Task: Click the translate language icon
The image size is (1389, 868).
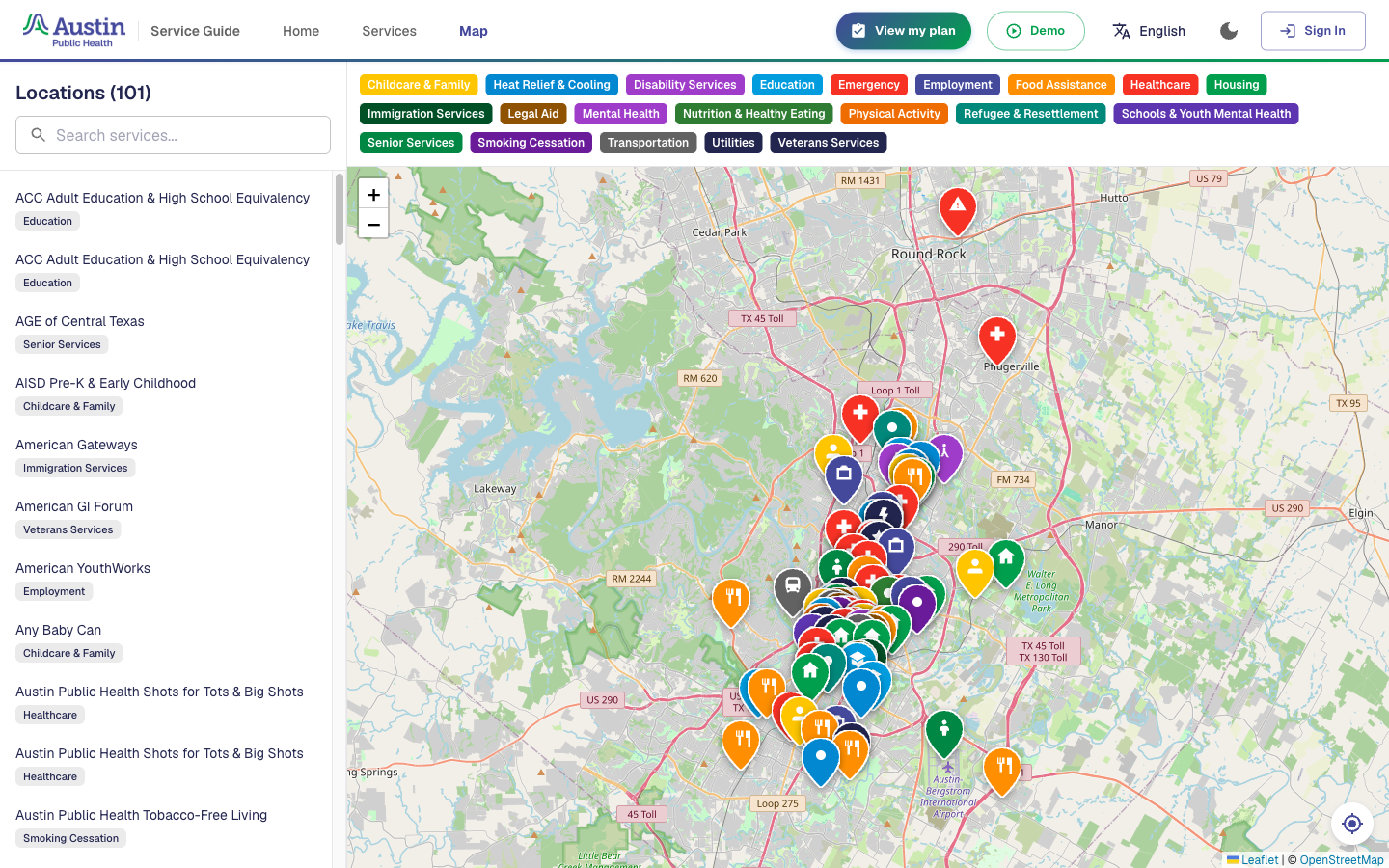Action: click(1121, 31)
